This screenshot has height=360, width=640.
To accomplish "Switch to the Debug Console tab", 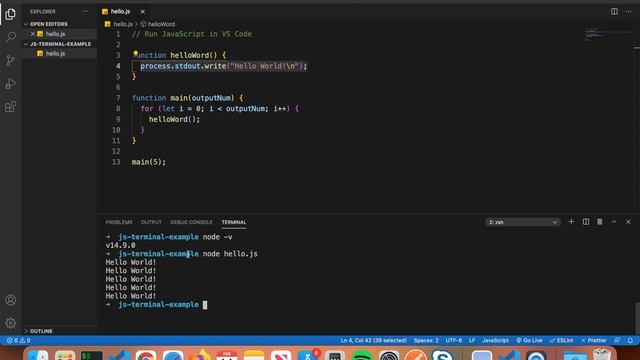I will point(191,222).
